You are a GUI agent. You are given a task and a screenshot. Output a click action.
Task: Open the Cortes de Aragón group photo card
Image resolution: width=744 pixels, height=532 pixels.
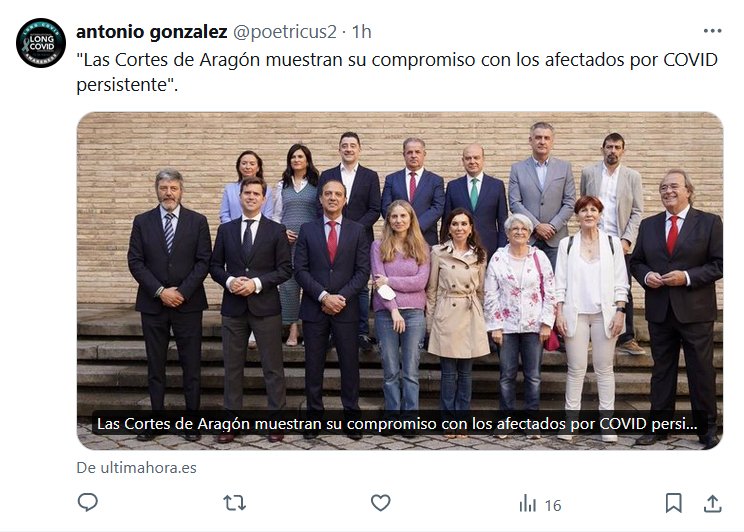click(400, 281)
